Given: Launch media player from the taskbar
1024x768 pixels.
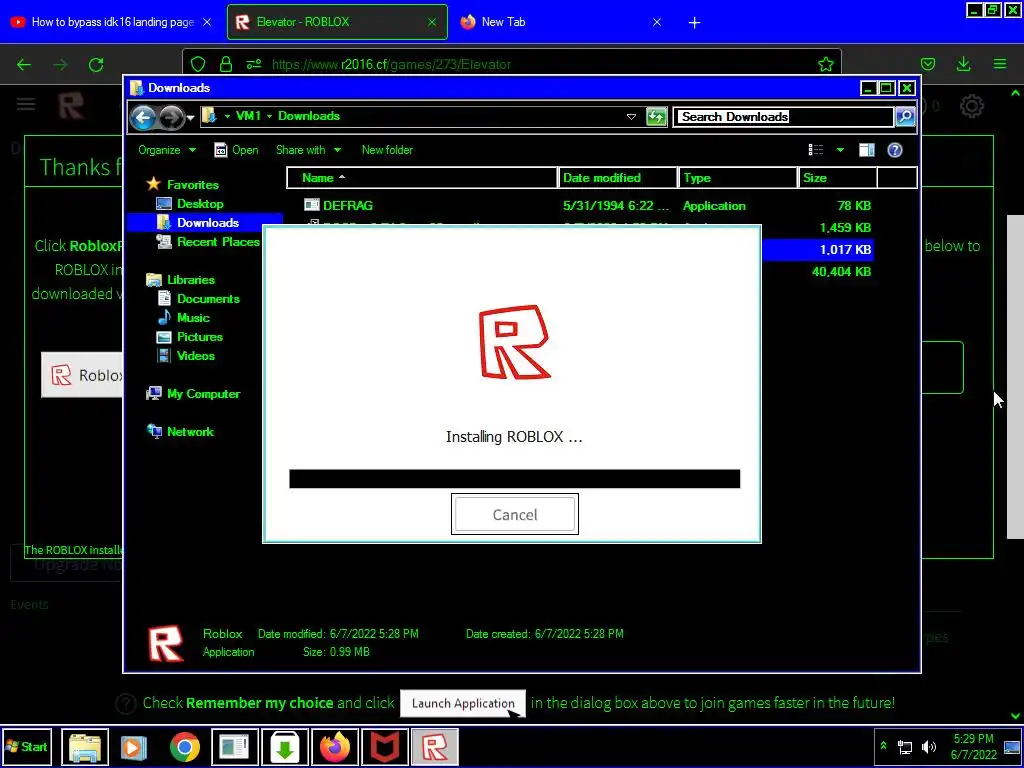Looking at the screenshot, I should tap(135, 747).
